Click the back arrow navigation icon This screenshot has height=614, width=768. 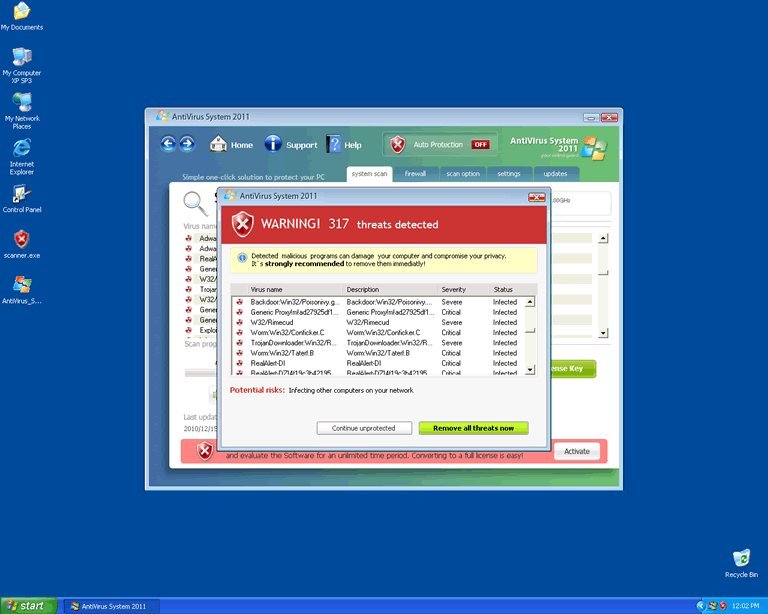tap(167, 145)
